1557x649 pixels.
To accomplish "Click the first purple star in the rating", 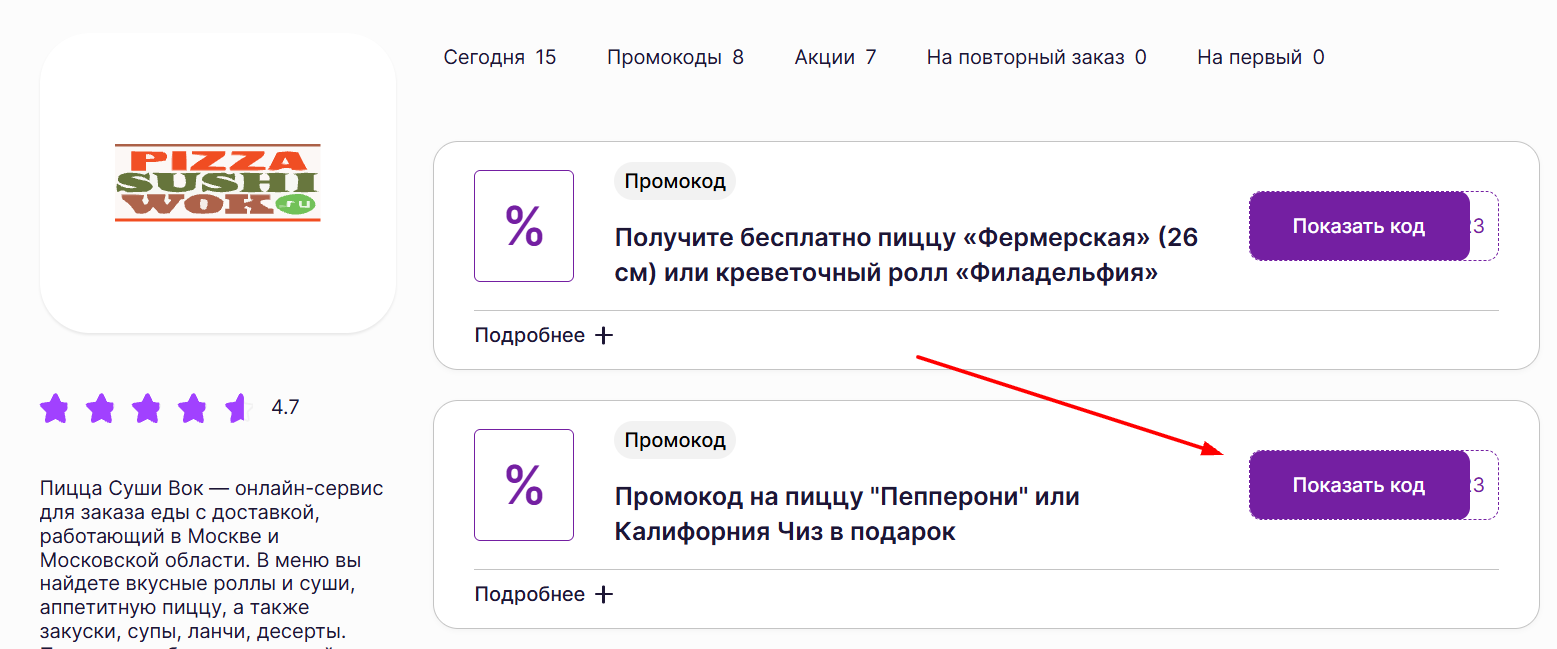I will (54, 408).
